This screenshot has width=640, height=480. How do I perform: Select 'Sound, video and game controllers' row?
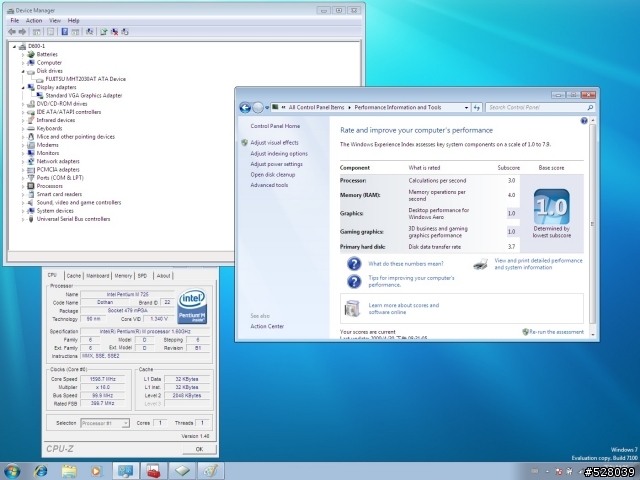[79, 203]
